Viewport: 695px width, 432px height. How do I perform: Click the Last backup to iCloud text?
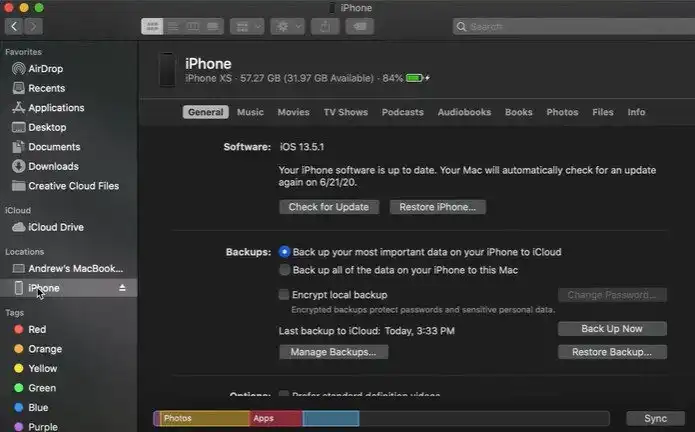coord(367,331)
